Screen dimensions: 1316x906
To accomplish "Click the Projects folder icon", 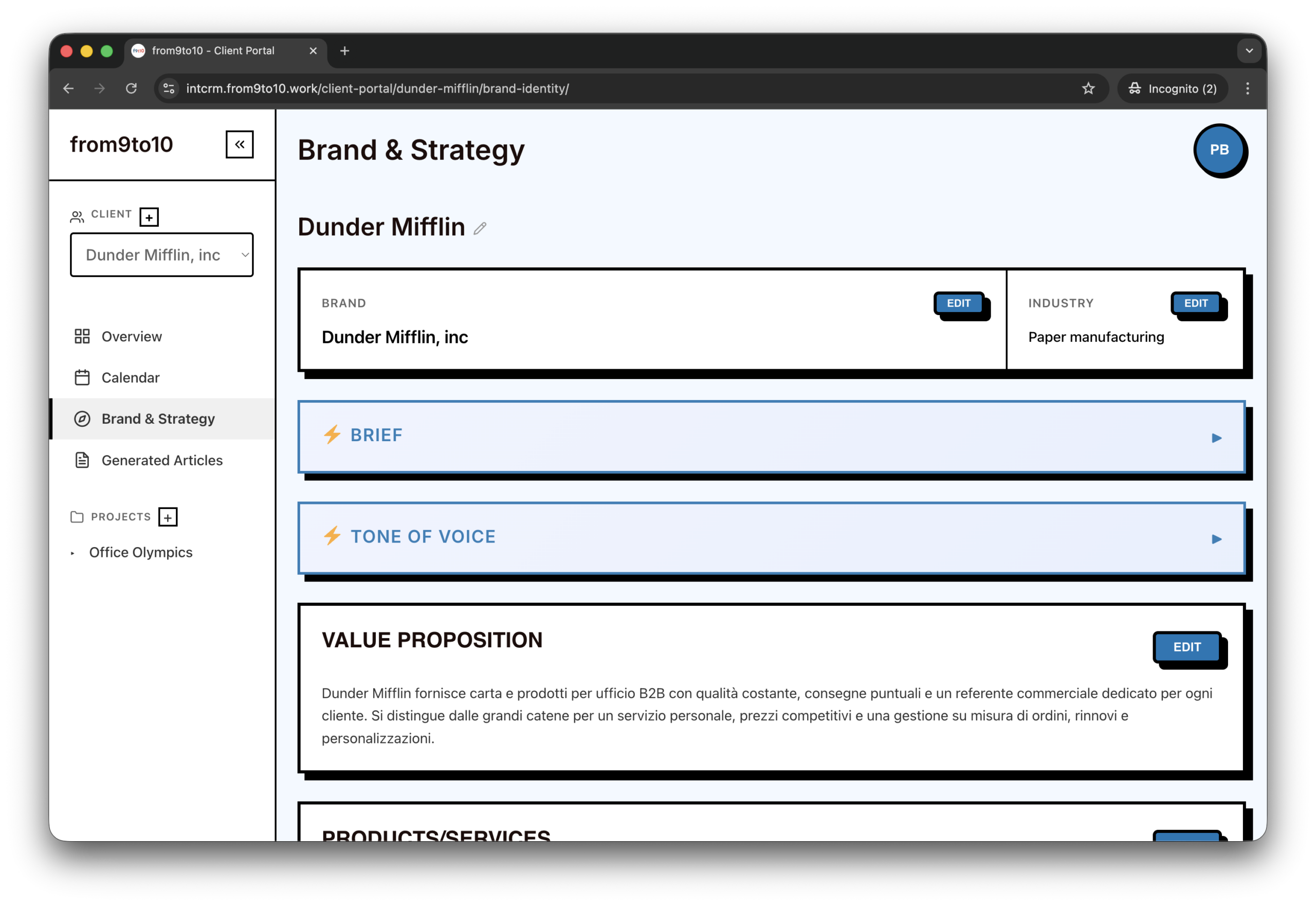I will tap(77, 517).
